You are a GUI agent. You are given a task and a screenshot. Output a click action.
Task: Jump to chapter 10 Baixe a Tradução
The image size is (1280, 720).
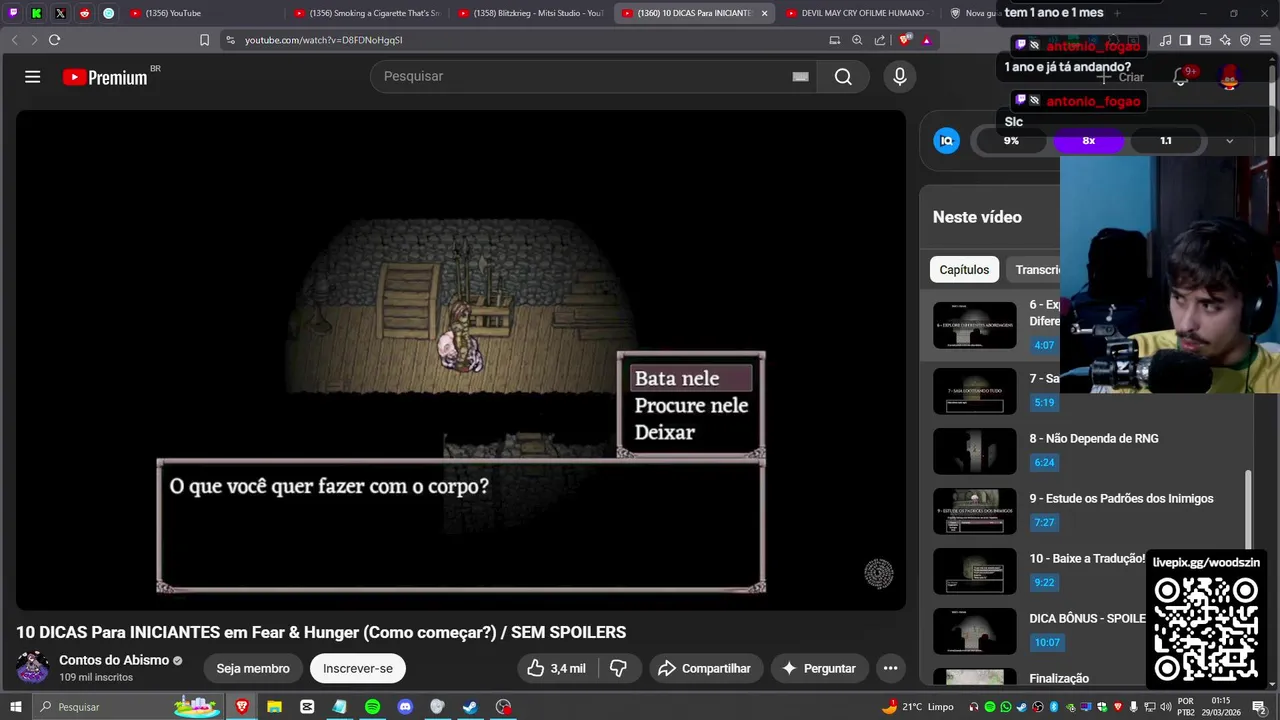tap(1087, 558)
